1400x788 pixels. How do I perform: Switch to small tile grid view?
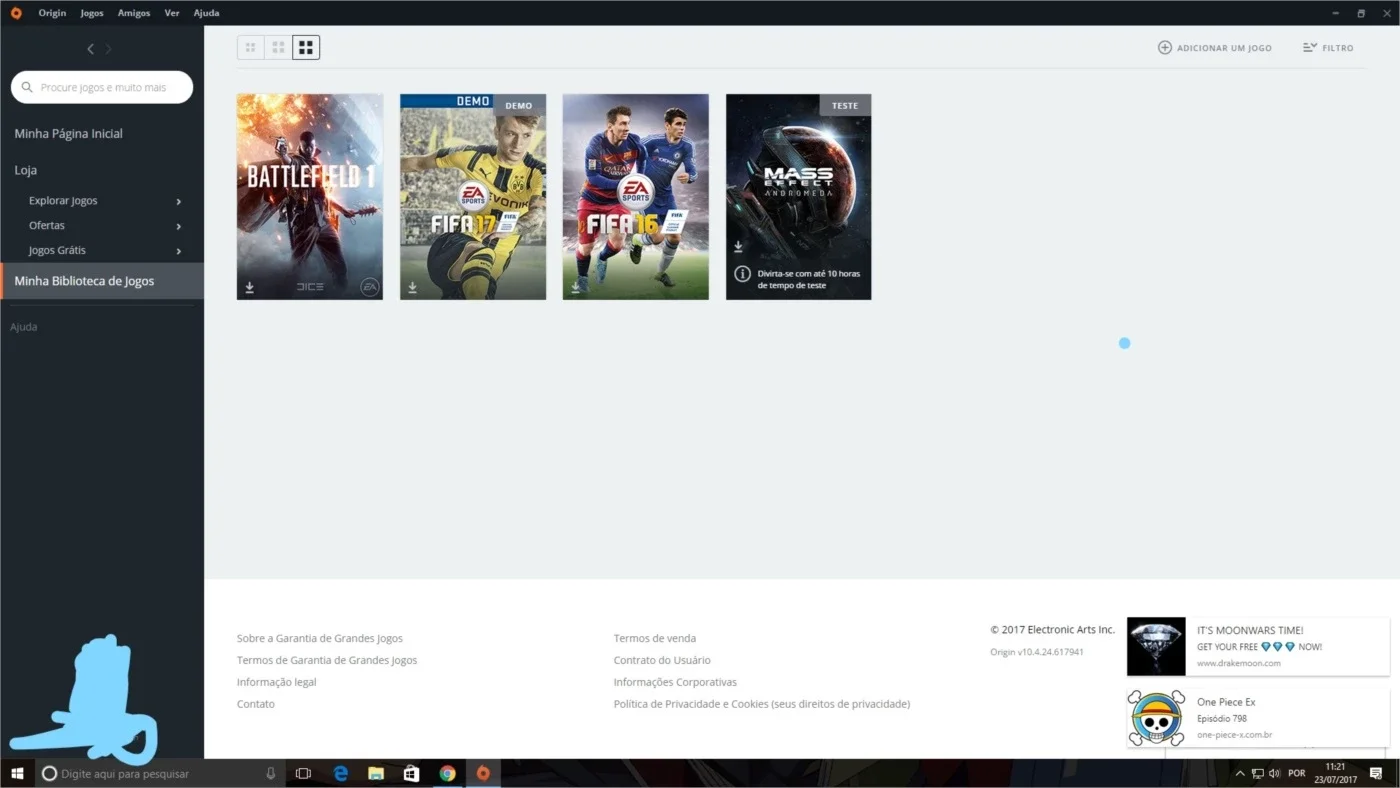pyautogui.click(x=251, y=47)
